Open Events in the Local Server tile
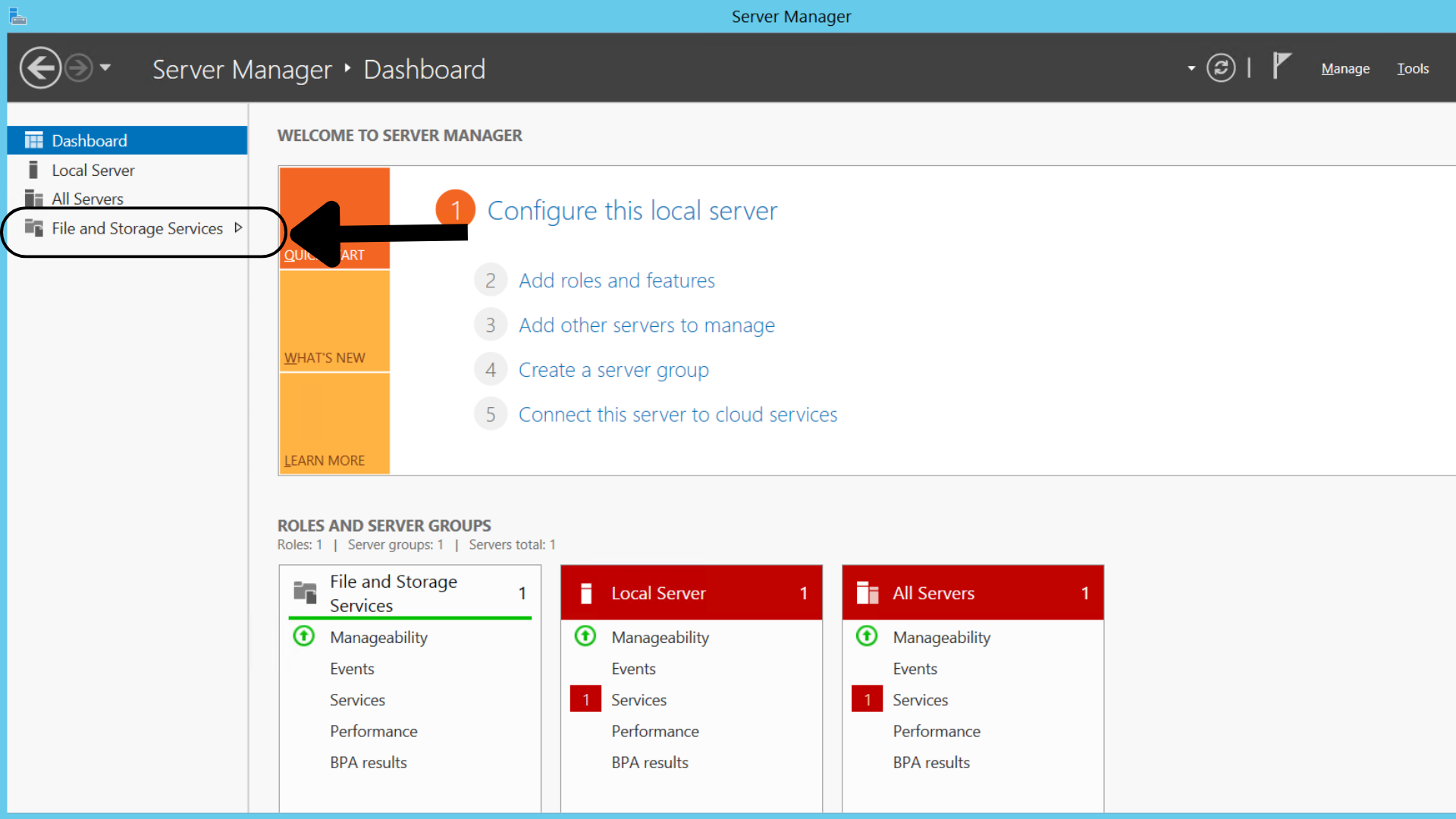The height and width of the screenshot is (819, 1456). (x=633, y=669)
